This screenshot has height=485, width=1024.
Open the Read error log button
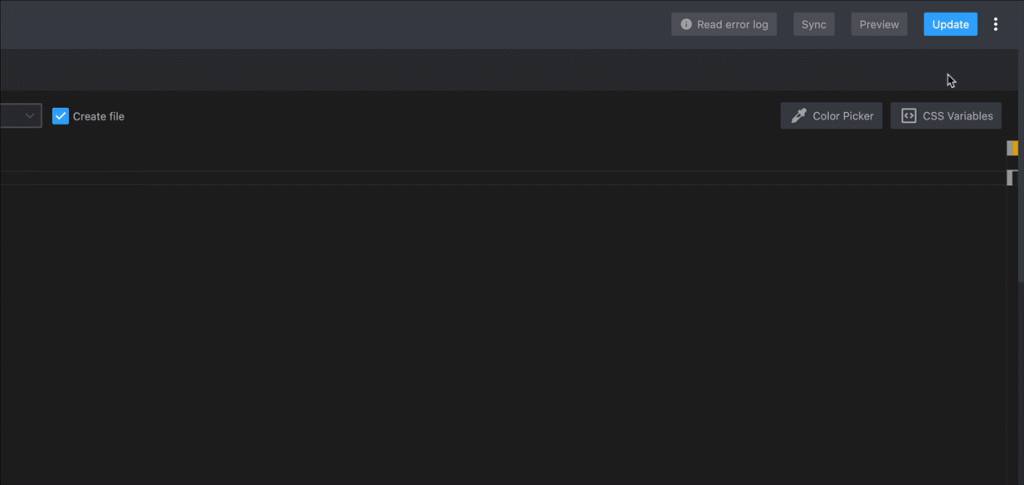[x=724, y=24]
